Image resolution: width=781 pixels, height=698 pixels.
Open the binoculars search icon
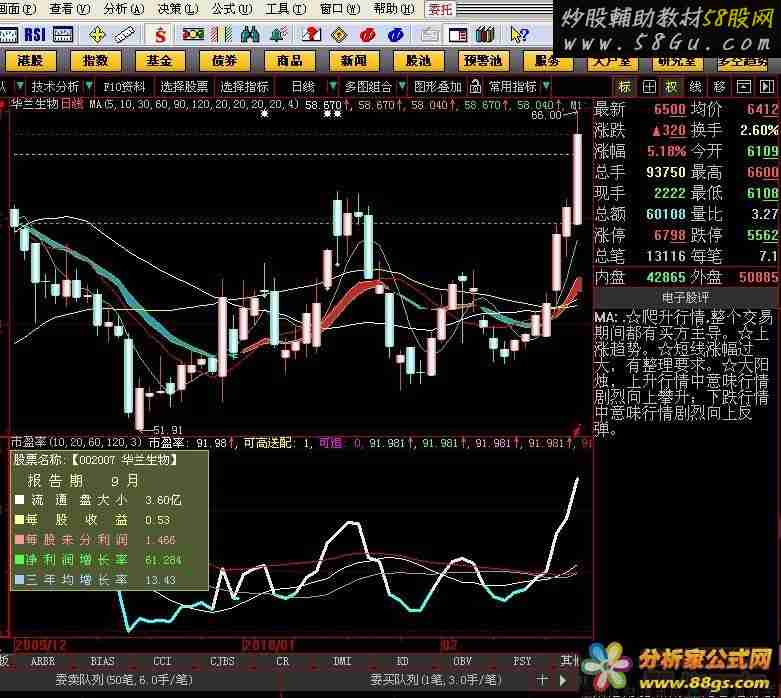coord(250,34)
